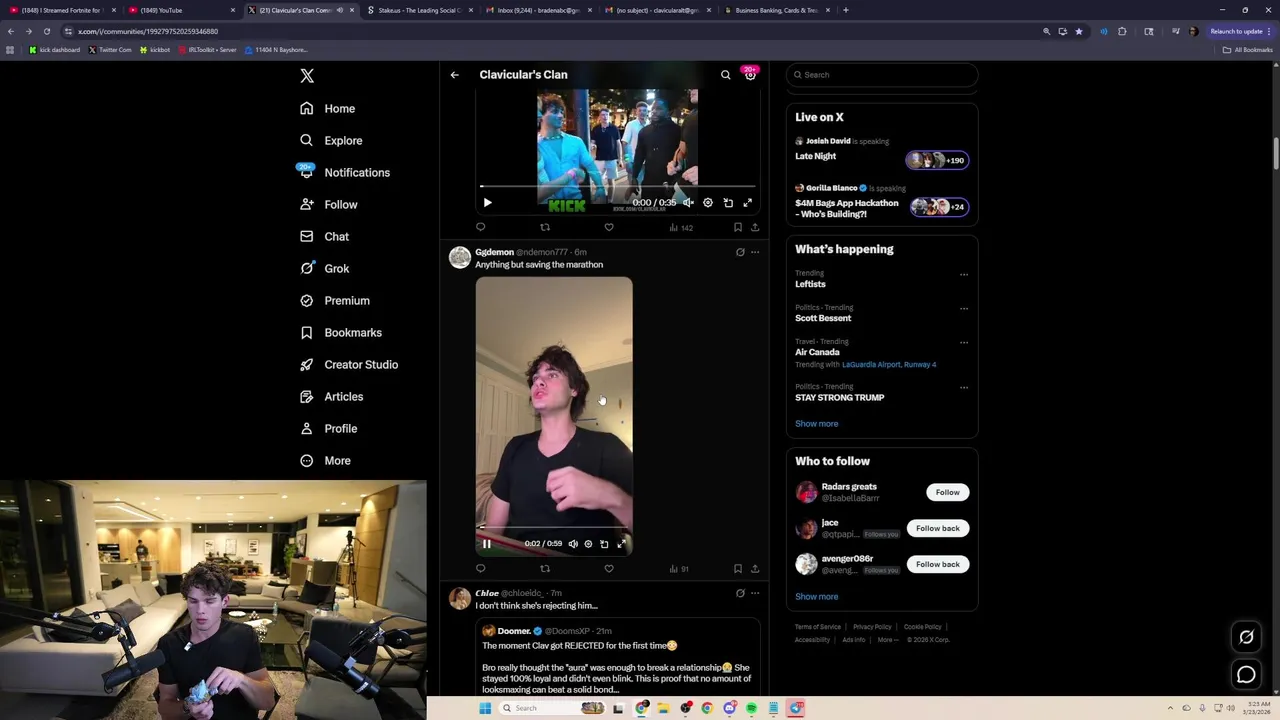Bookmark the Kick video post
1280x720 pixels.
point(738,227)
